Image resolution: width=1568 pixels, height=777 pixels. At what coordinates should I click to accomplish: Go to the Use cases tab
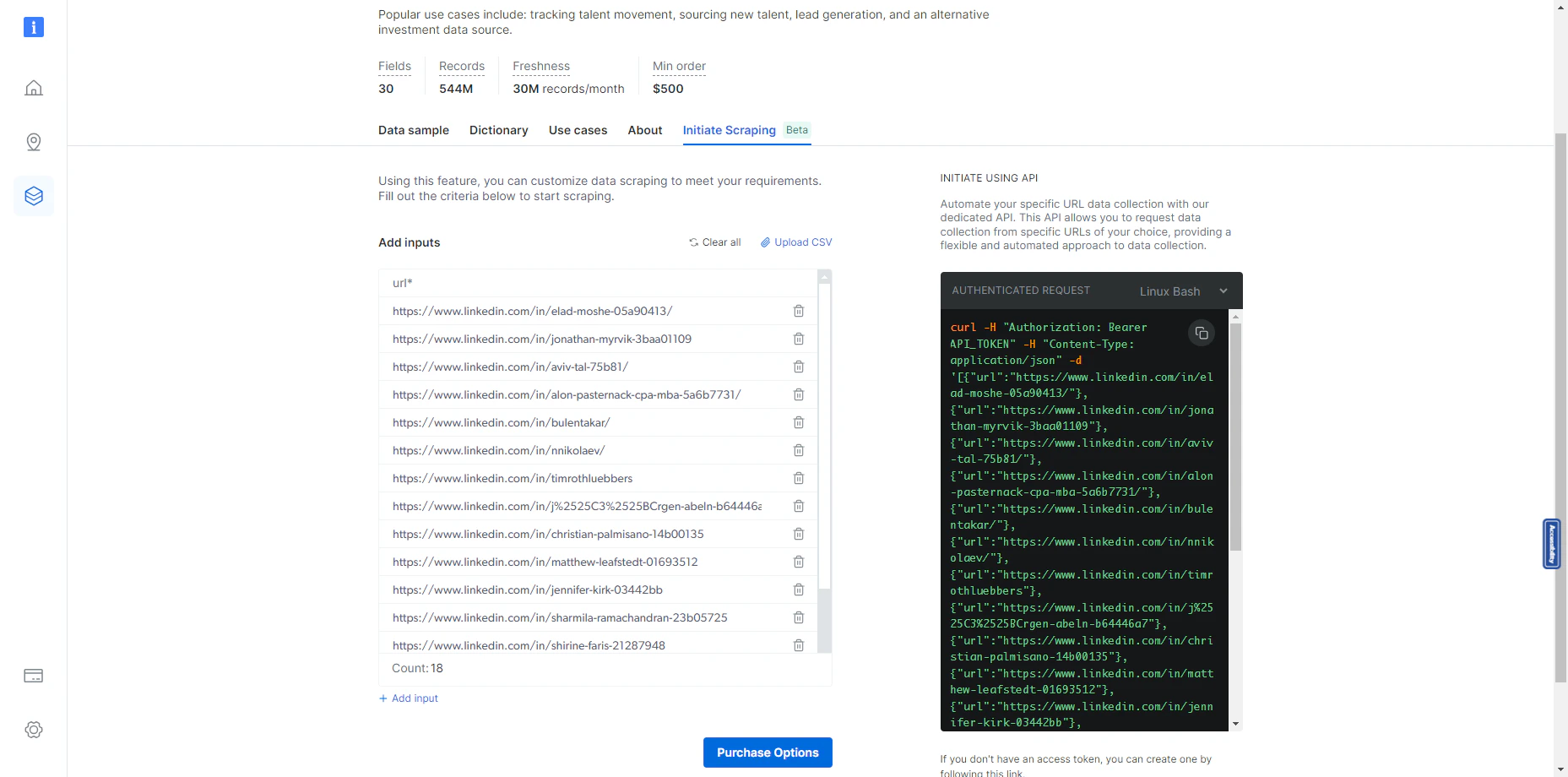tap(578, 130)
